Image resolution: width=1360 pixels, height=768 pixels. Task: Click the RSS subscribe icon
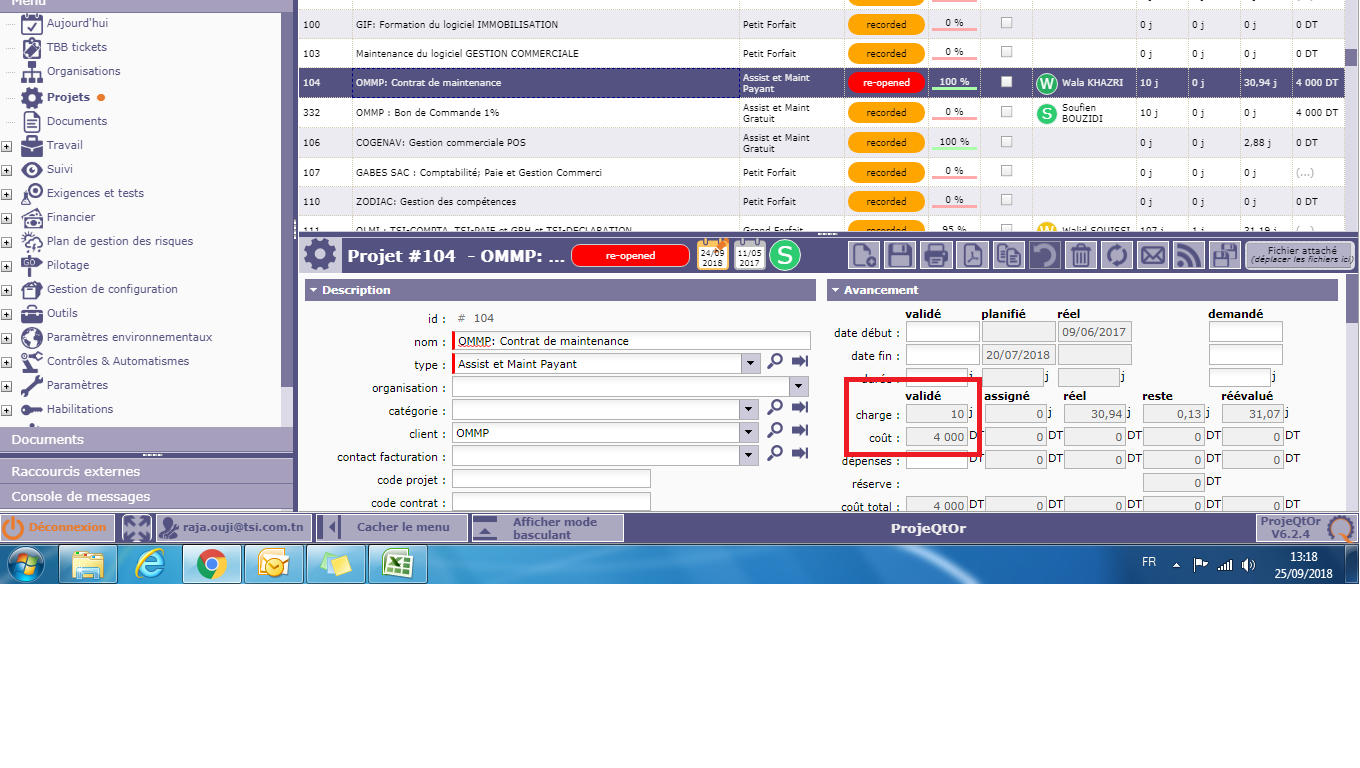pyautogui.click(x=1188, y=255)
